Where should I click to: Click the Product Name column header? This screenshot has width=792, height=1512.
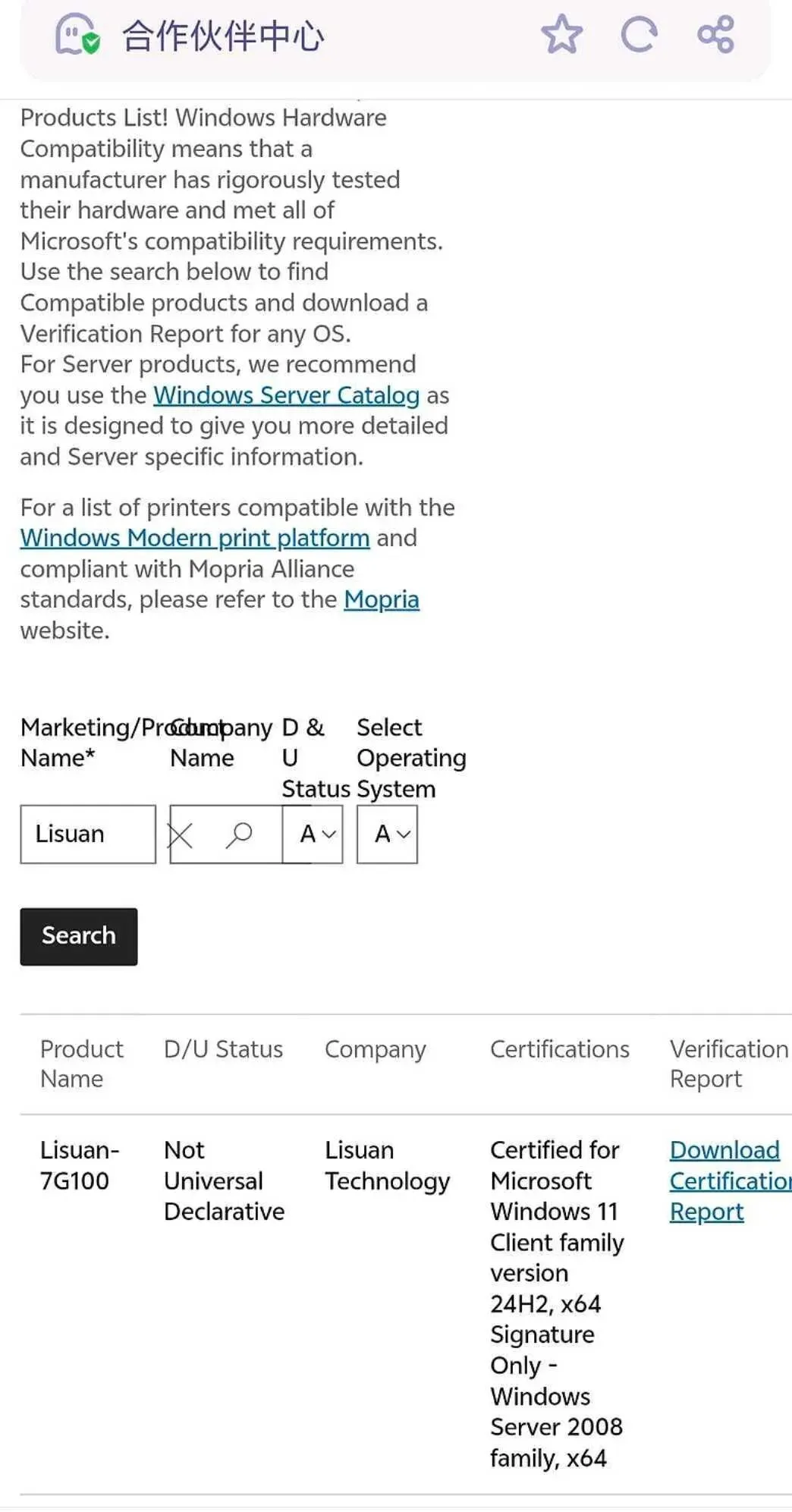(81, 1064)
